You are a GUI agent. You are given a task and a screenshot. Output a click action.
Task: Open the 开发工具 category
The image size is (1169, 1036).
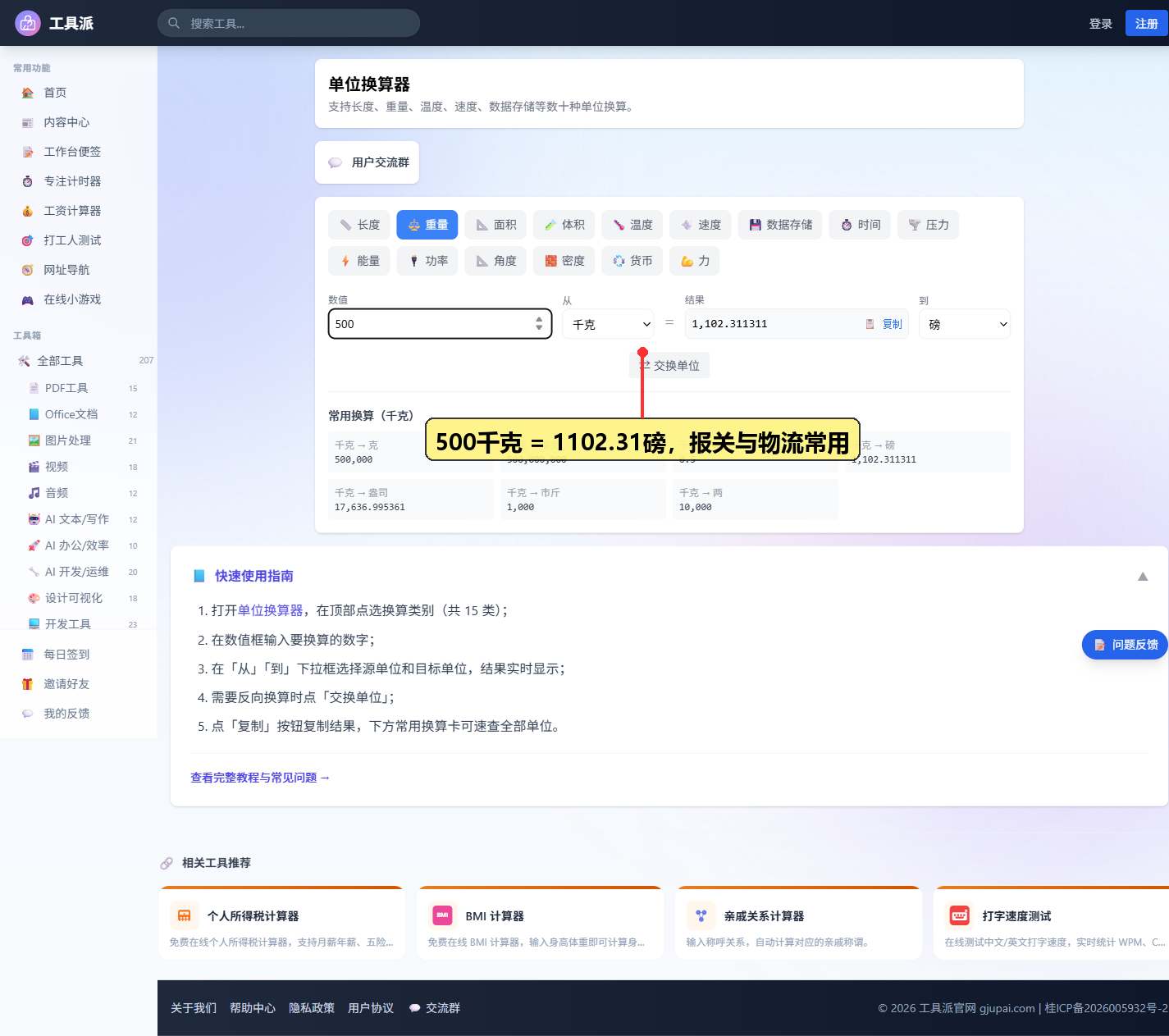(82, 623)
